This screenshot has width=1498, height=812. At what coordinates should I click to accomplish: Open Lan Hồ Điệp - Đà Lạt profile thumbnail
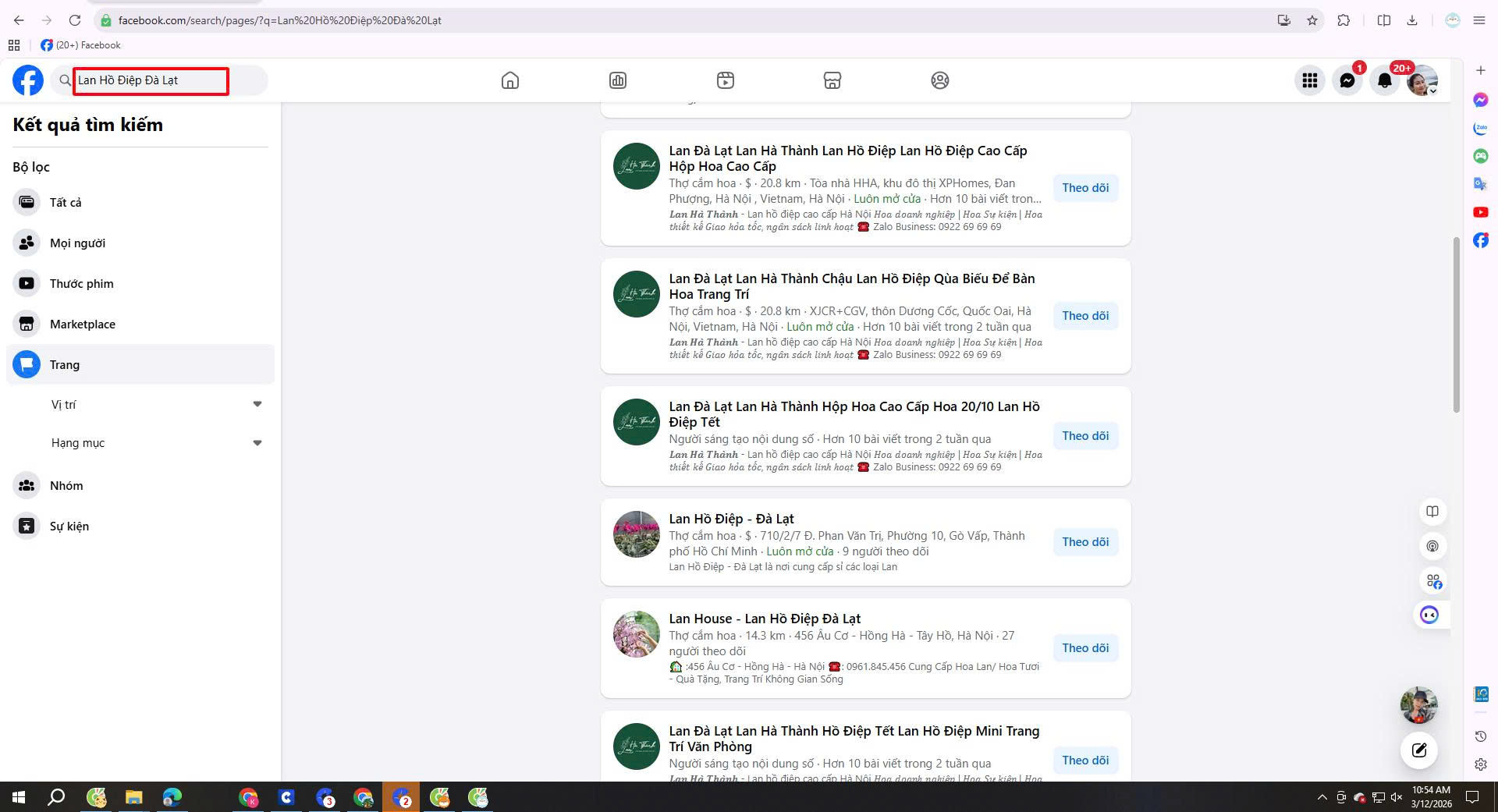point(637,534)
